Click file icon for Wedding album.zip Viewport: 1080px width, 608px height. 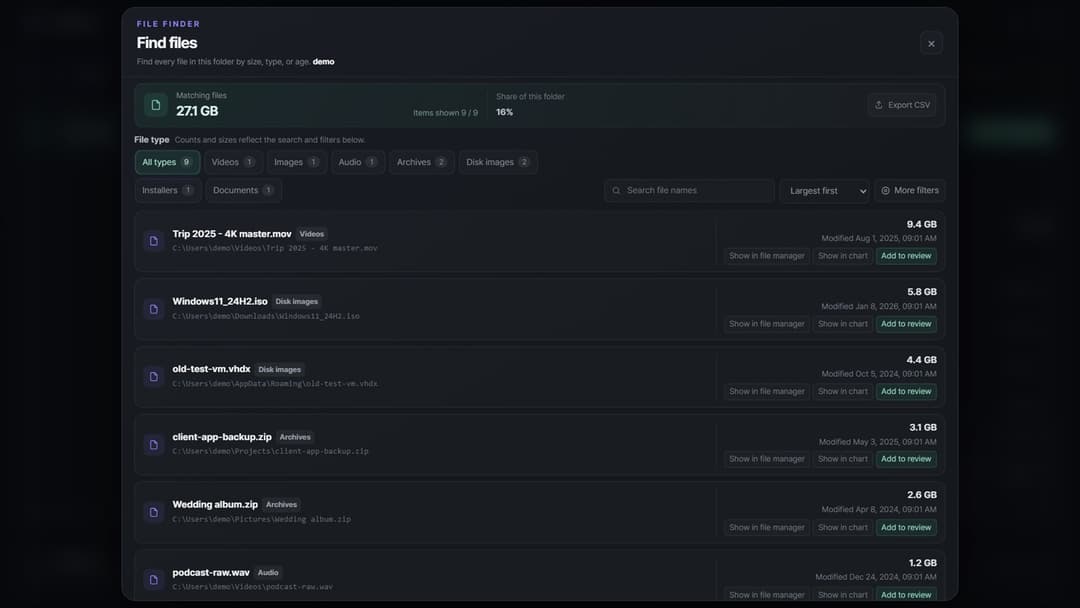[x=154, y=512]
